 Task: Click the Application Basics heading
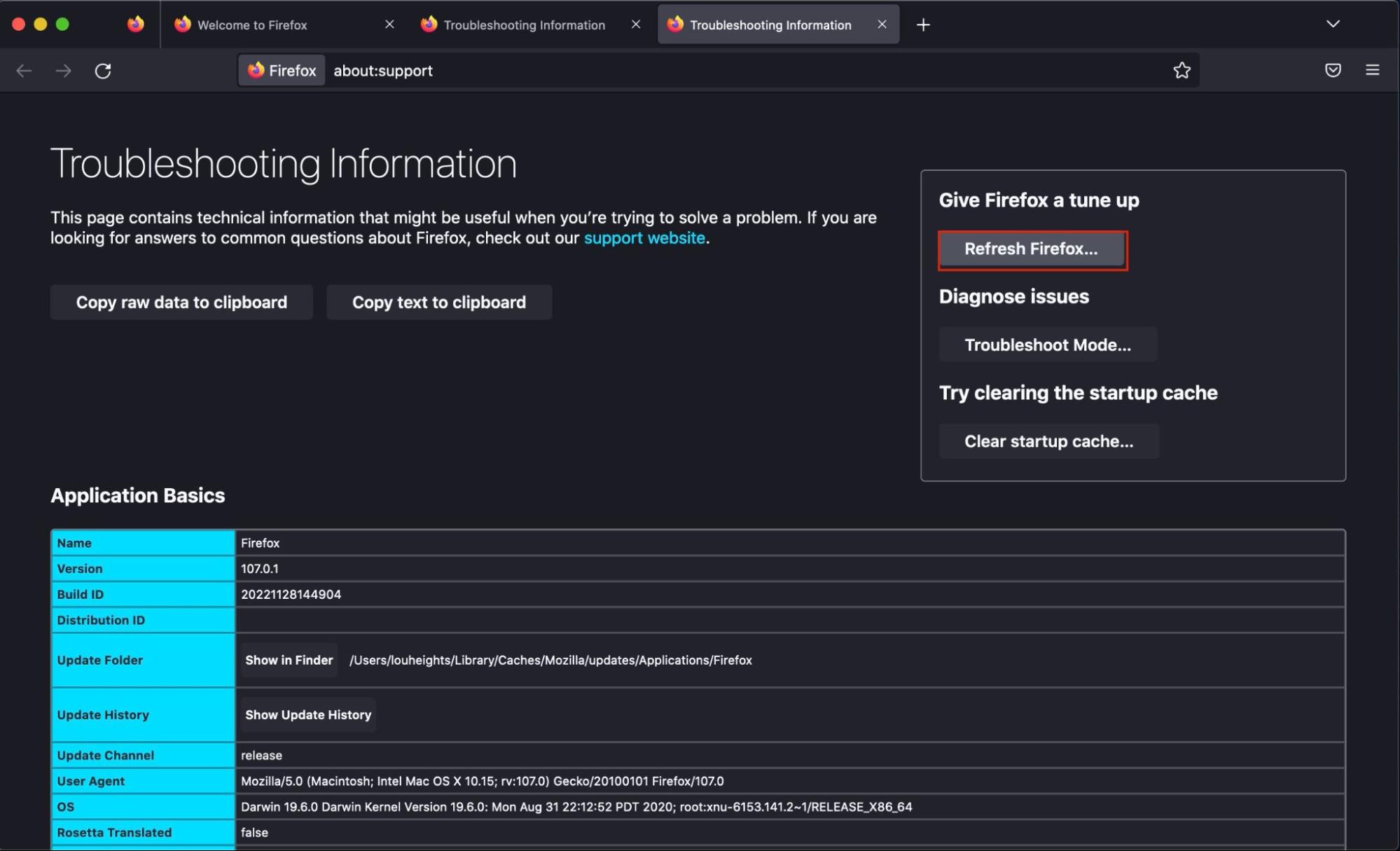coord(138,496)
